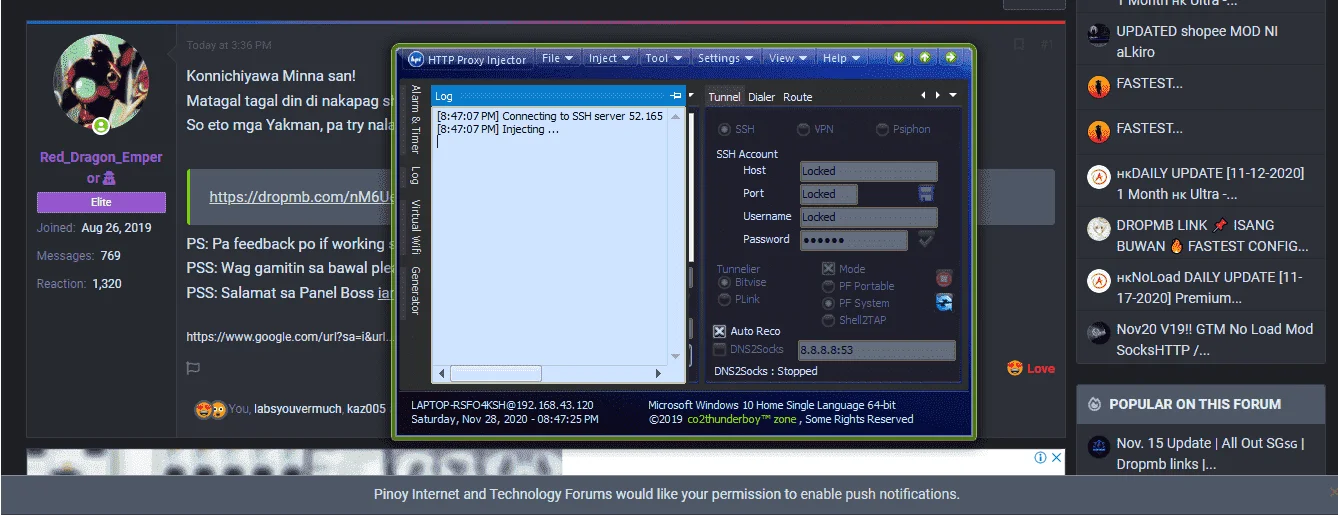Screen dimensions: 1338x515
Task: Click avatar next to Nov20 V19 GTM thread
Action: tap(1099, 333)
